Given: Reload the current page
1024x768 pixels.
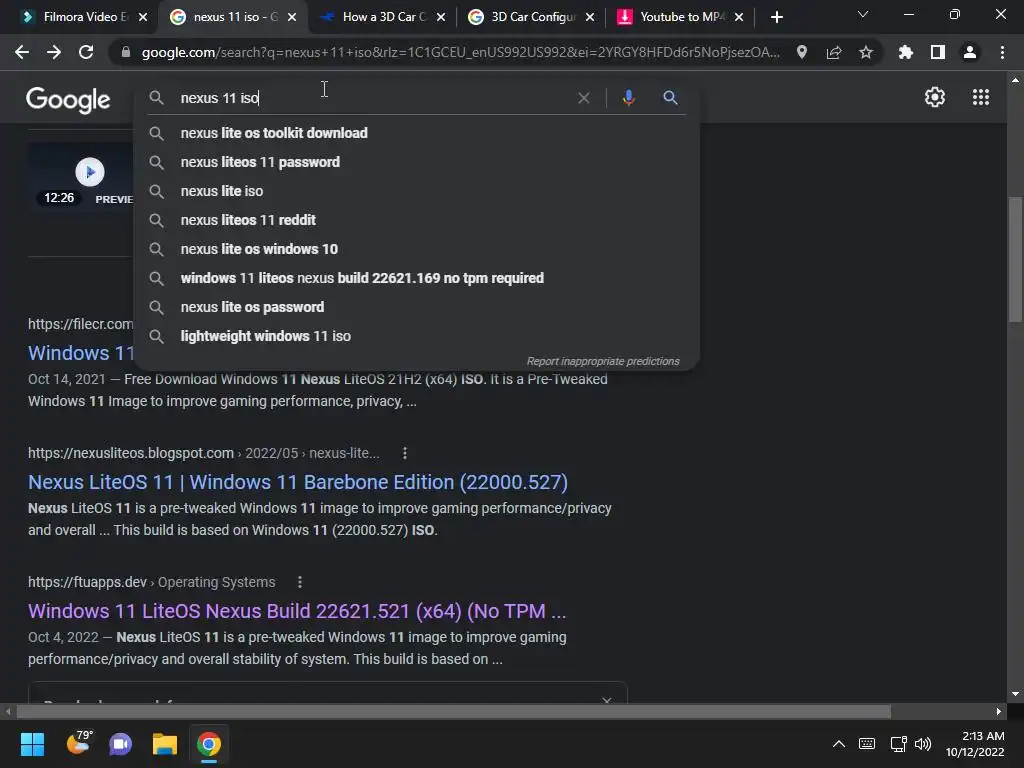Looking at the screenshot, I should click(86, 52).
